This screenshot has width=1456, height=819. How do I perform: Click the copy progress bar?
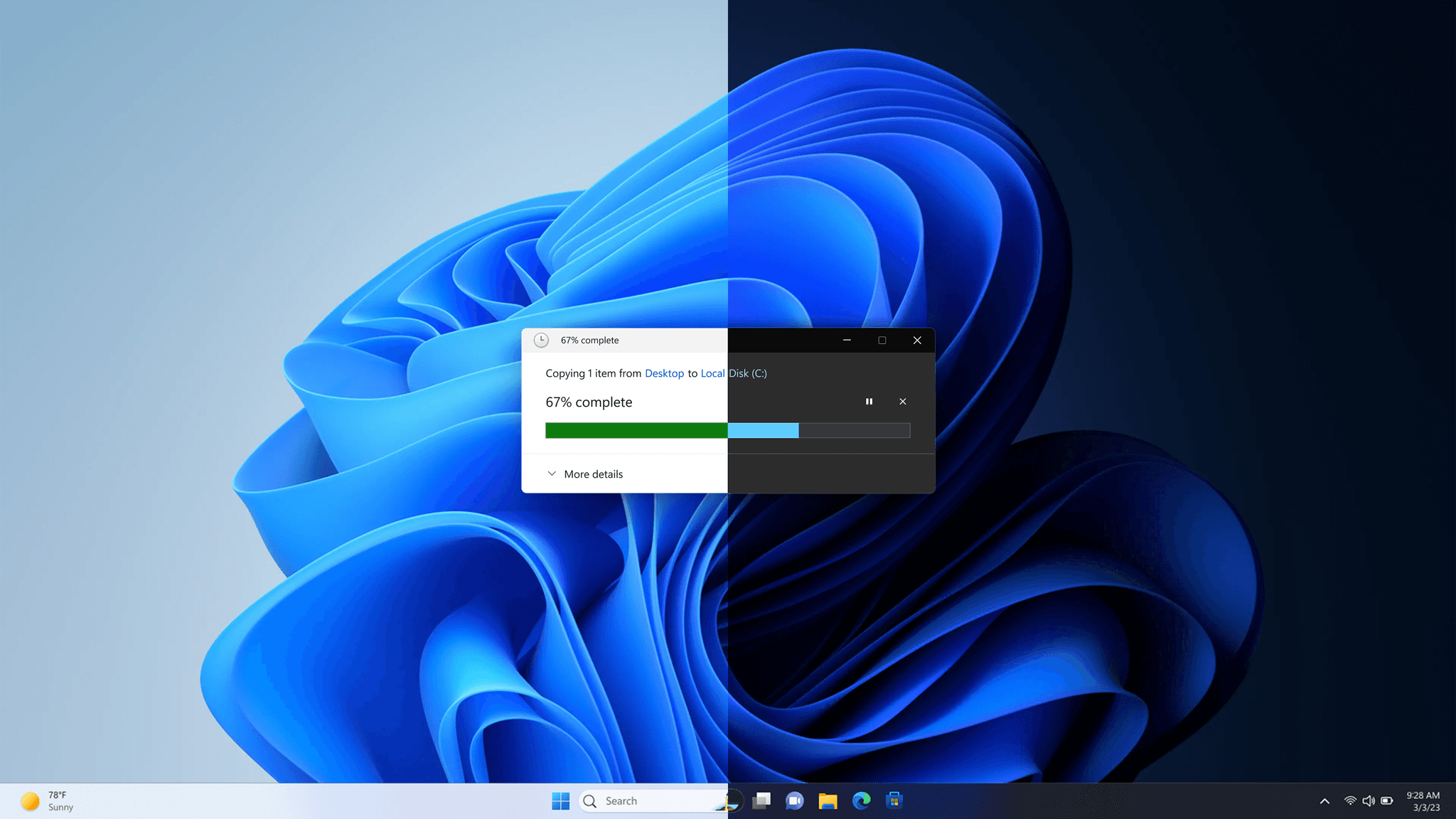(x=727, y=430)
